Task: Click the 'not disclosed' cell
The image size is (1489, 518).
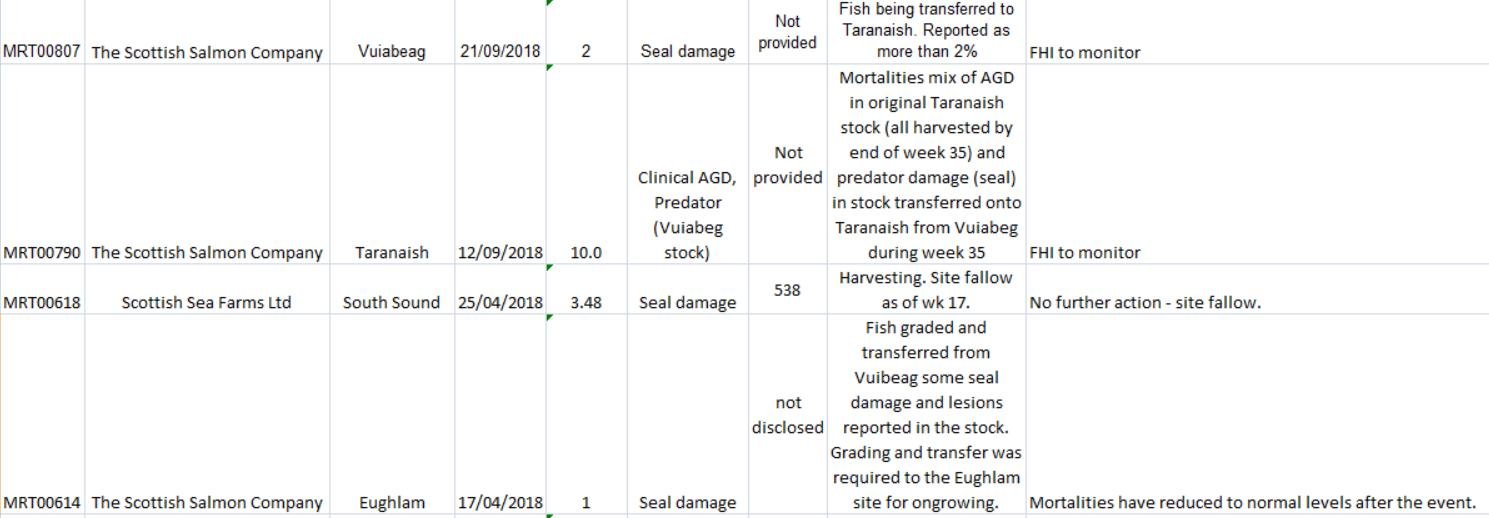Action: (x=787, y=415)
